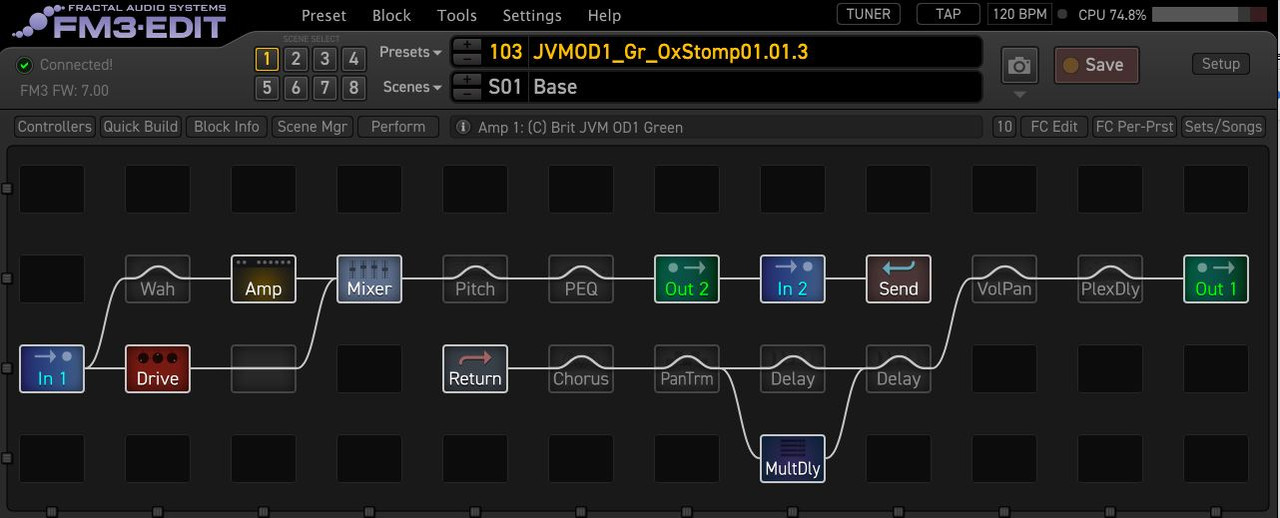Select the MultDly block
The width and height of the screenshot is (1280, 518).
[792, 458]
